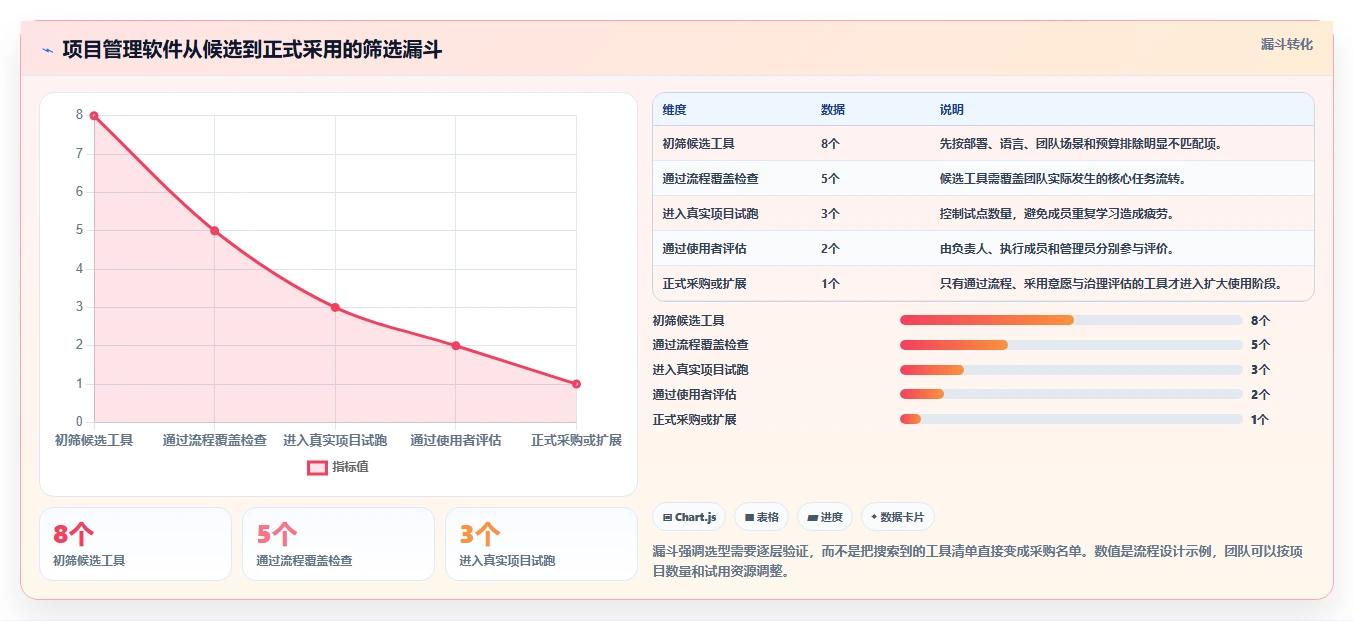Click 8个 value beside the progress bar
The height and width of the screenshot is (621, 1354).
(1260, 321)
